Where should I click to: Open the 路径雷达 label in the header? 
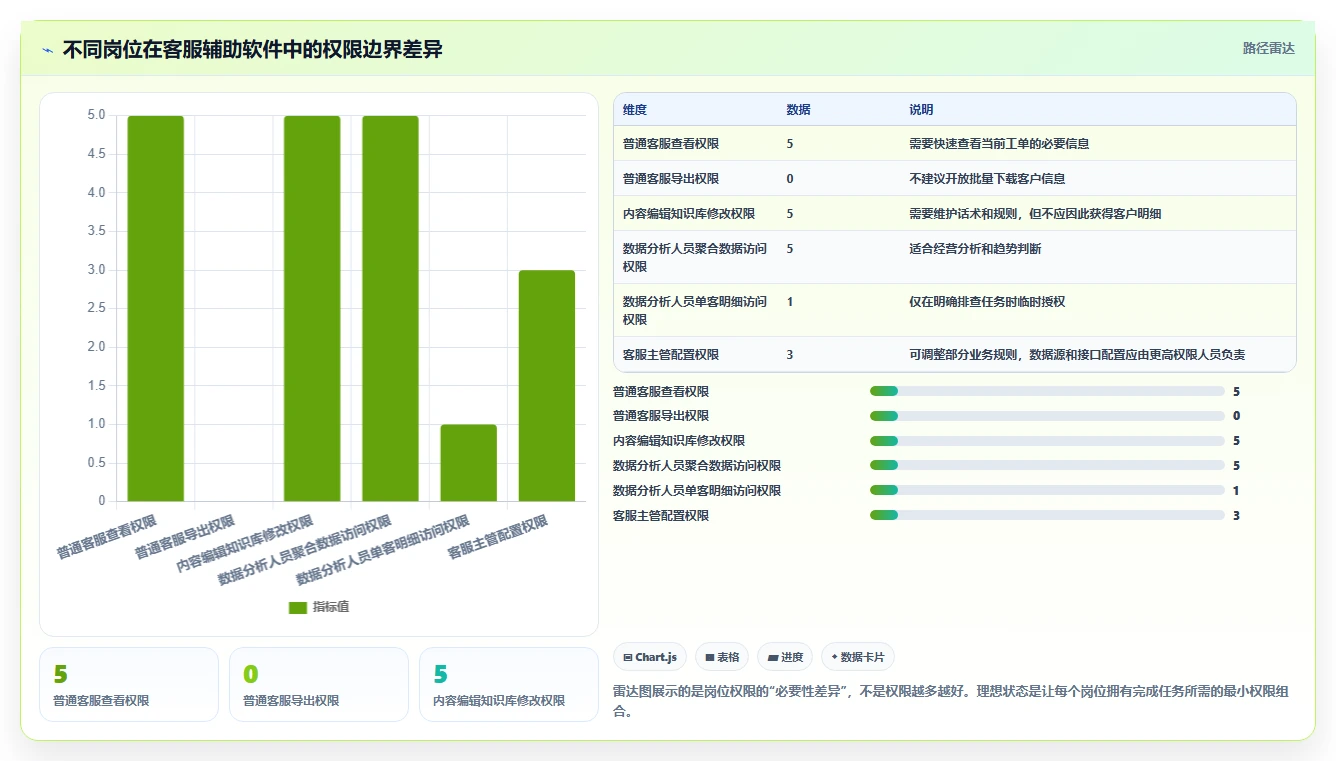click(x=1268, y=48)
